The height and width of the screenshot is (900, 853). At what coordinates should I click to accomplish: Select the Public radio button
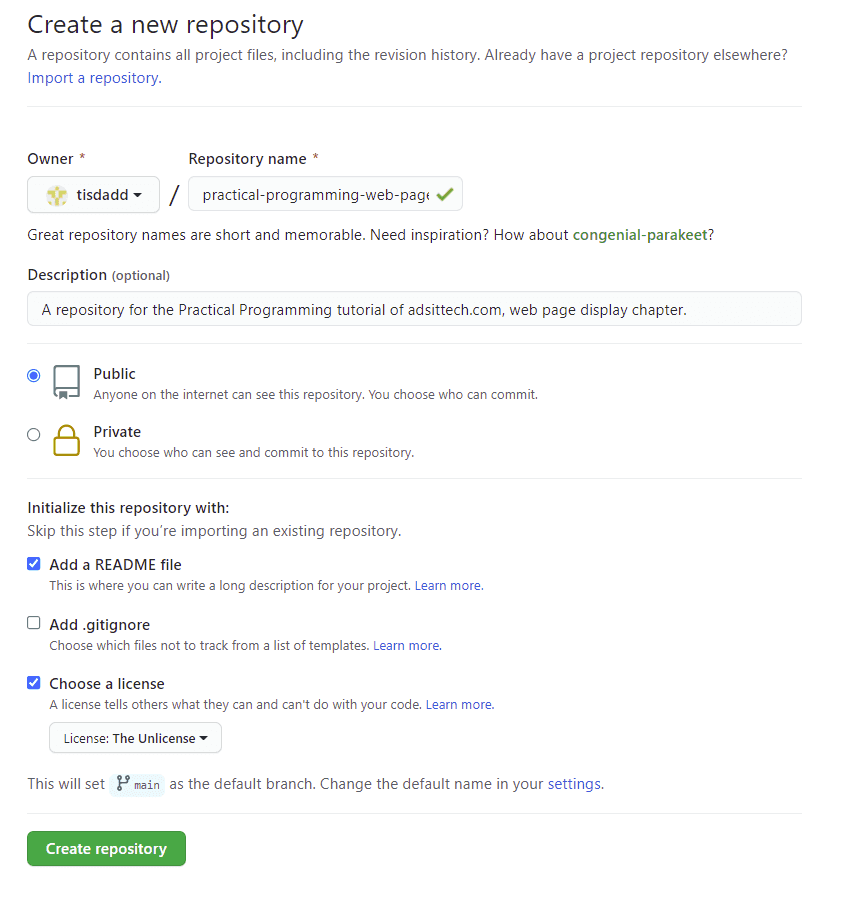[x=33, y=375]
